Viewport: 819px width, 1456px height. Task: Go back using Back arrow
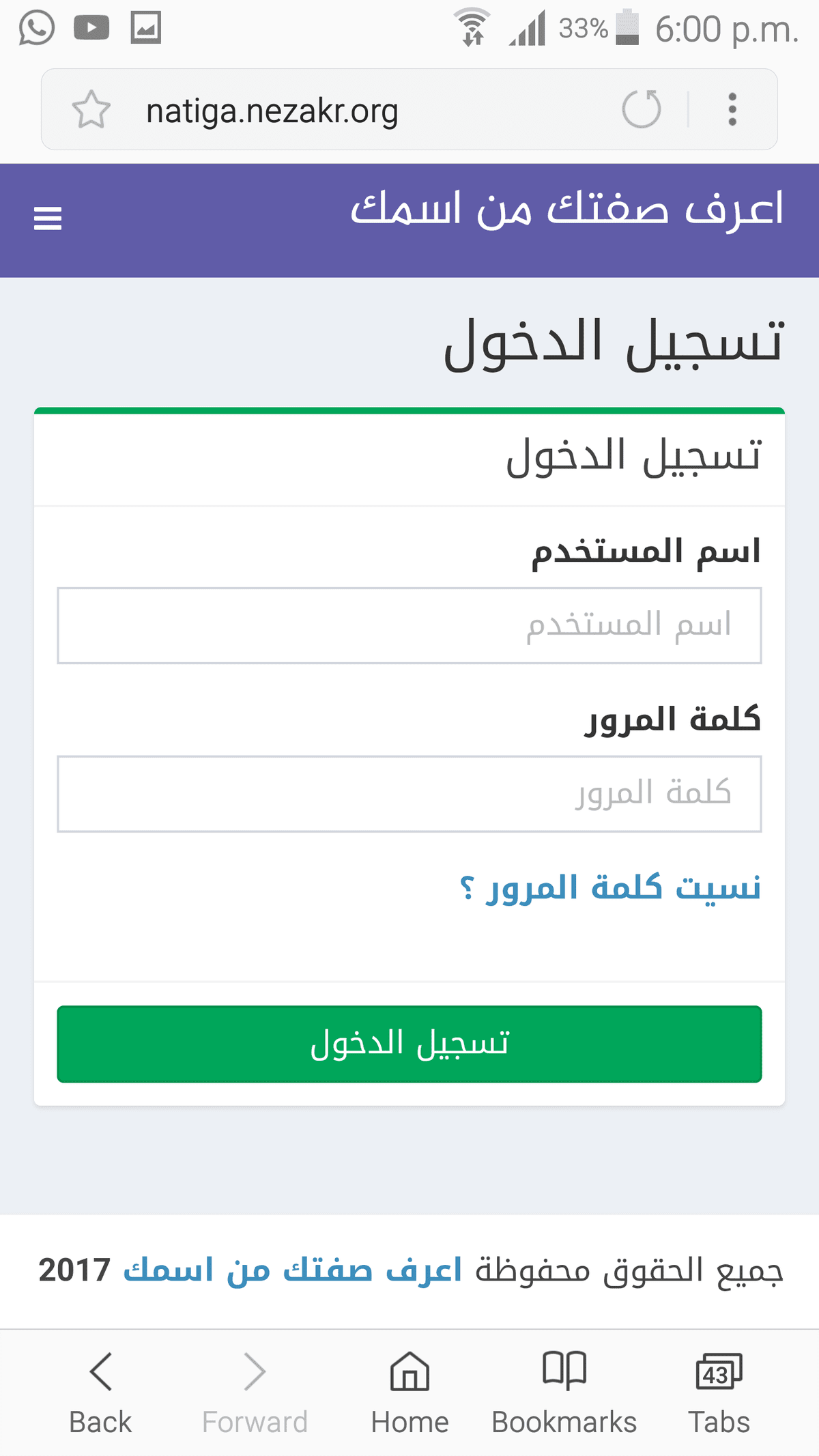(x=100, y=1372)
